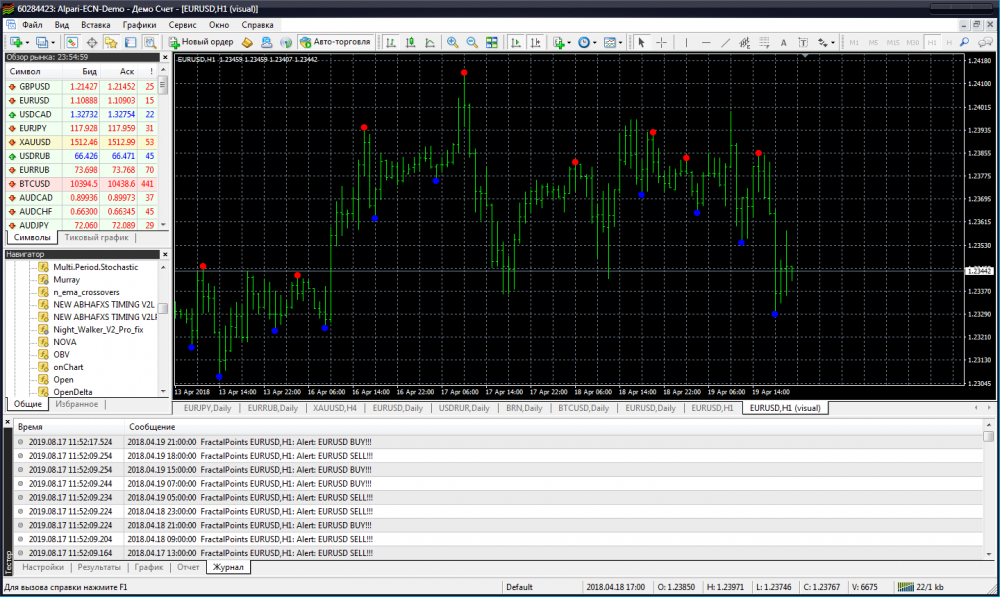Switch to tester Настройки tab
The width and height of the screenshot is (1000, 597).
tap(43, 567)
